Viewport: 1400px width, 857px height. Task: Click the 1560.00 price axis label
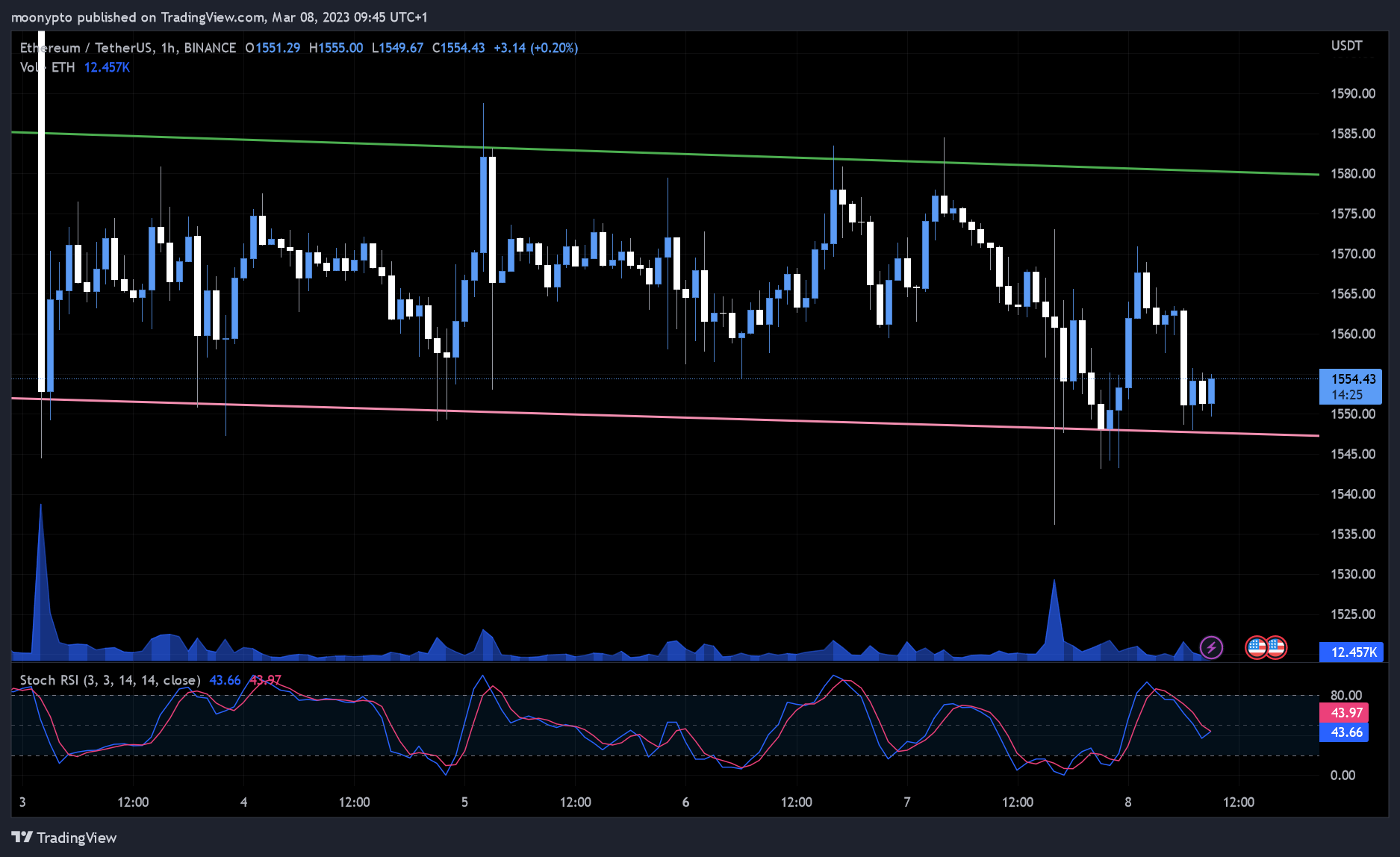(1352, 334)
